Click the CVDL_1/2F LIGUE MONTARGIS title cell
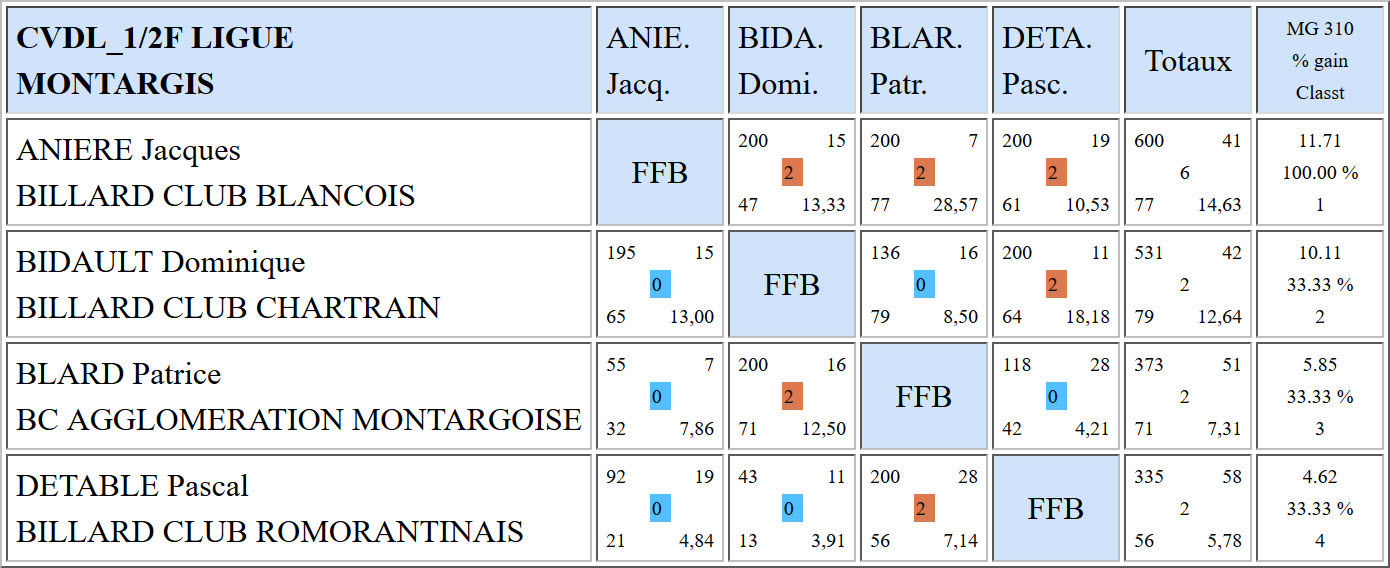The image size is (1390, 568). (155, 61)
